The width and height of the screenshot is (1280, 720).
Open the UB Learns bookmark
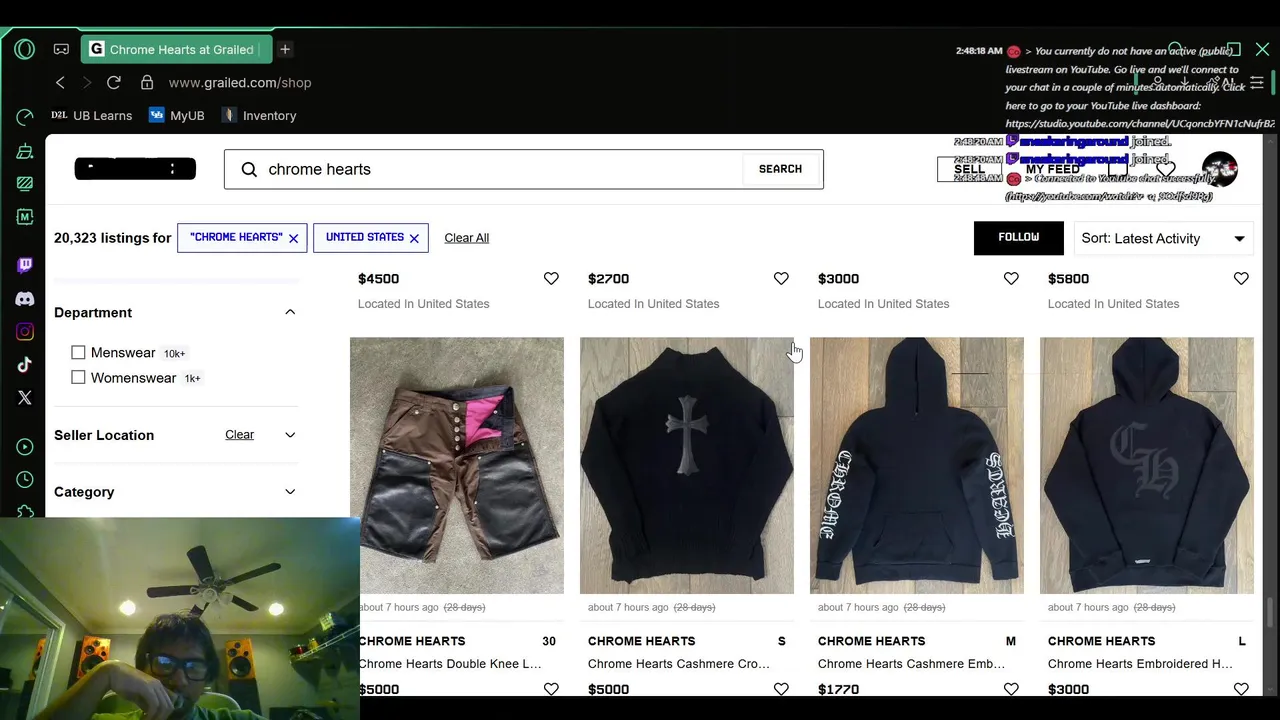[91, 115]
